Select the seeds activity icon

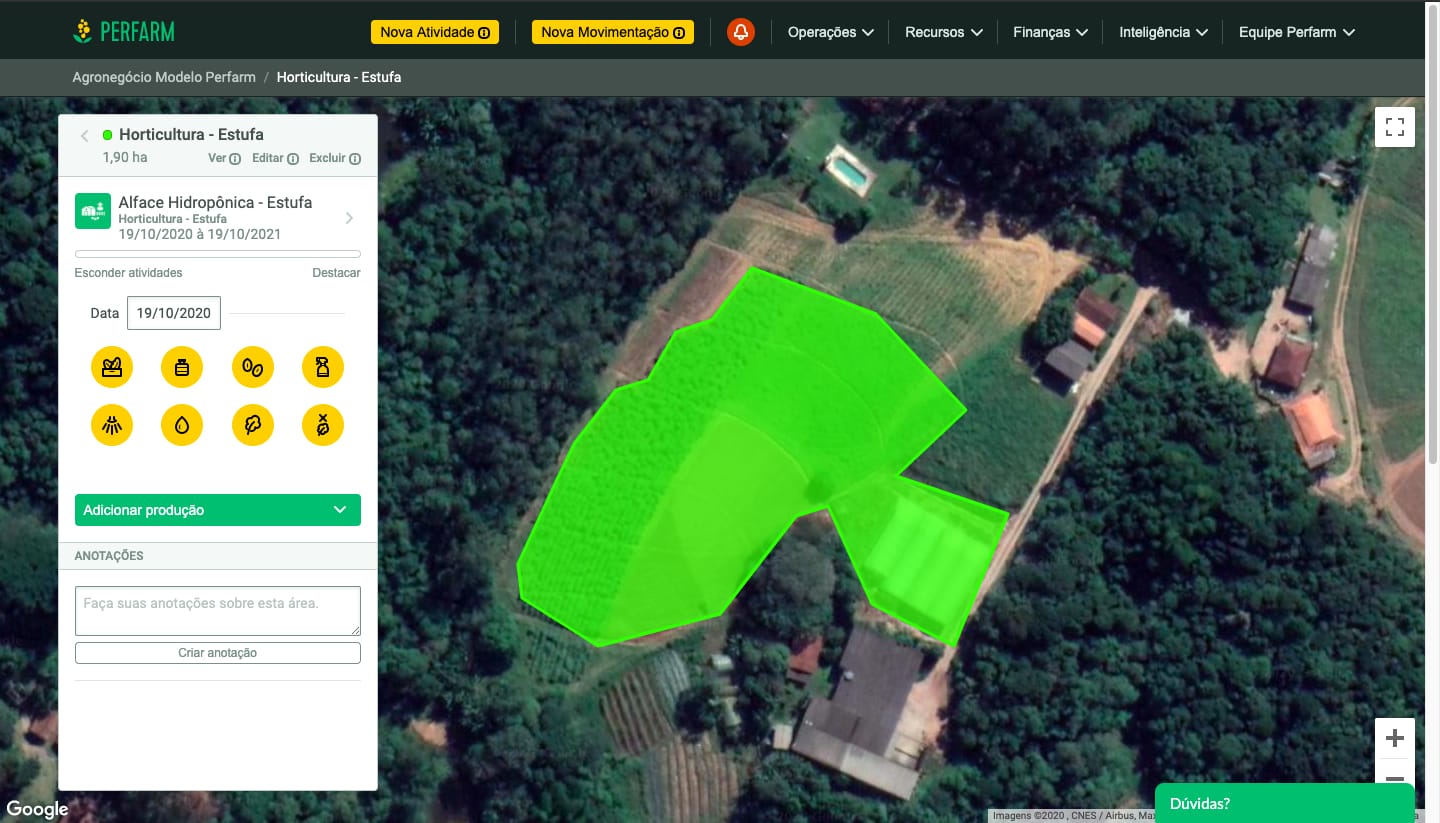tap(253, 367)
